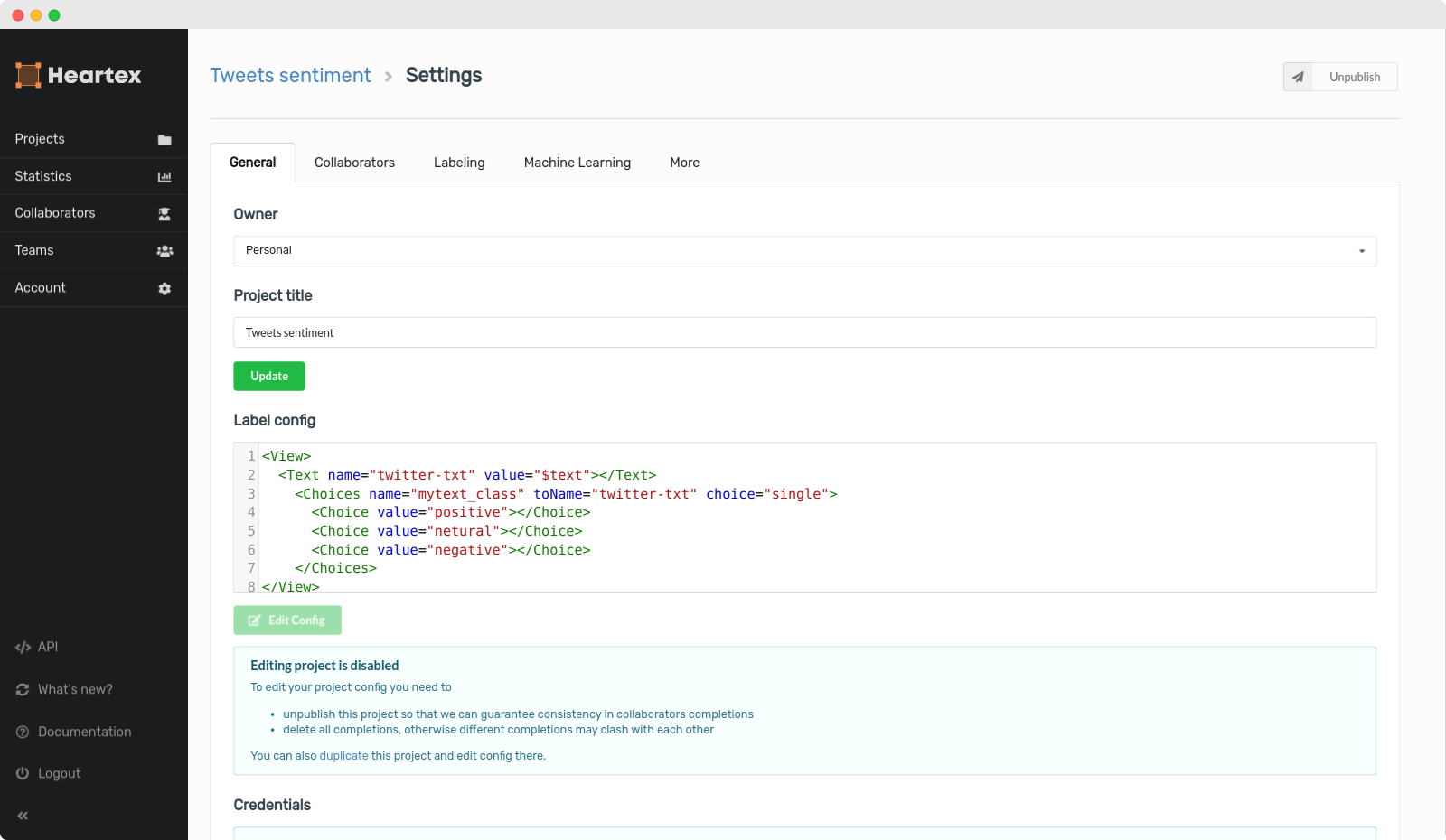
Task: Open Projects via the folder icon
Action: [x=164, y=140]
